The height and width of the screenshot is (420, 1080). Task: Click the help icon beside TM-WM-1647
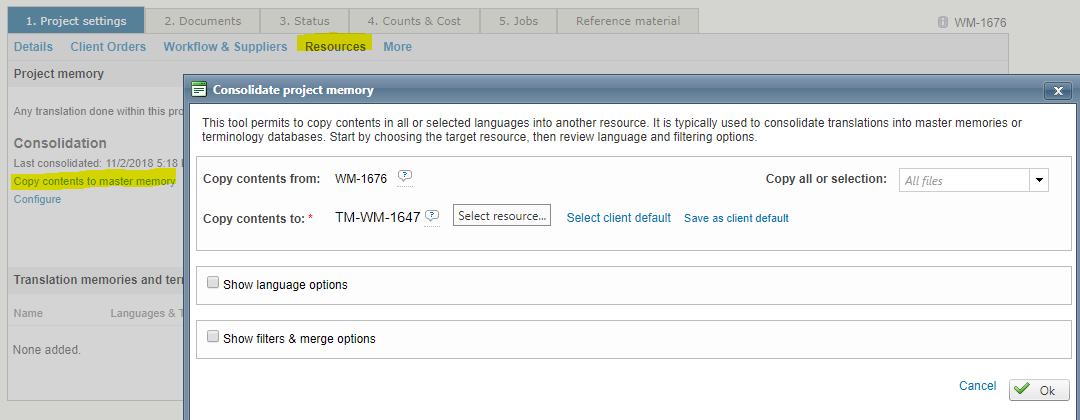coord(432,216)
